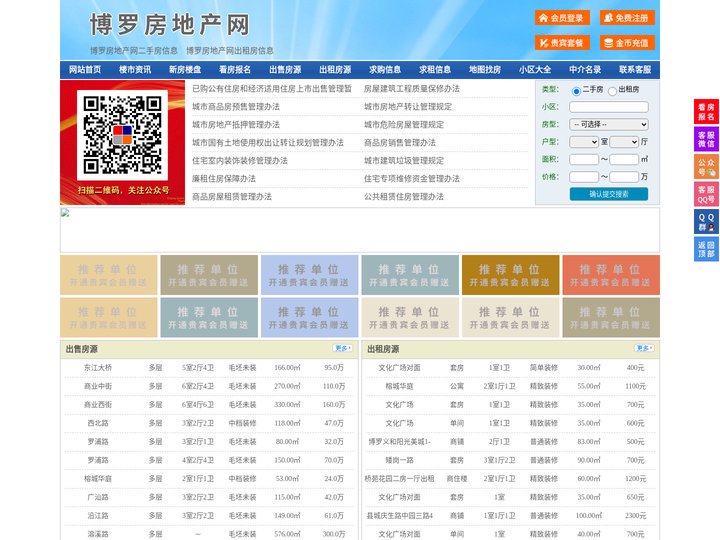Open the 出售房源 nav item
720x540 pixels.
[285, 70]
